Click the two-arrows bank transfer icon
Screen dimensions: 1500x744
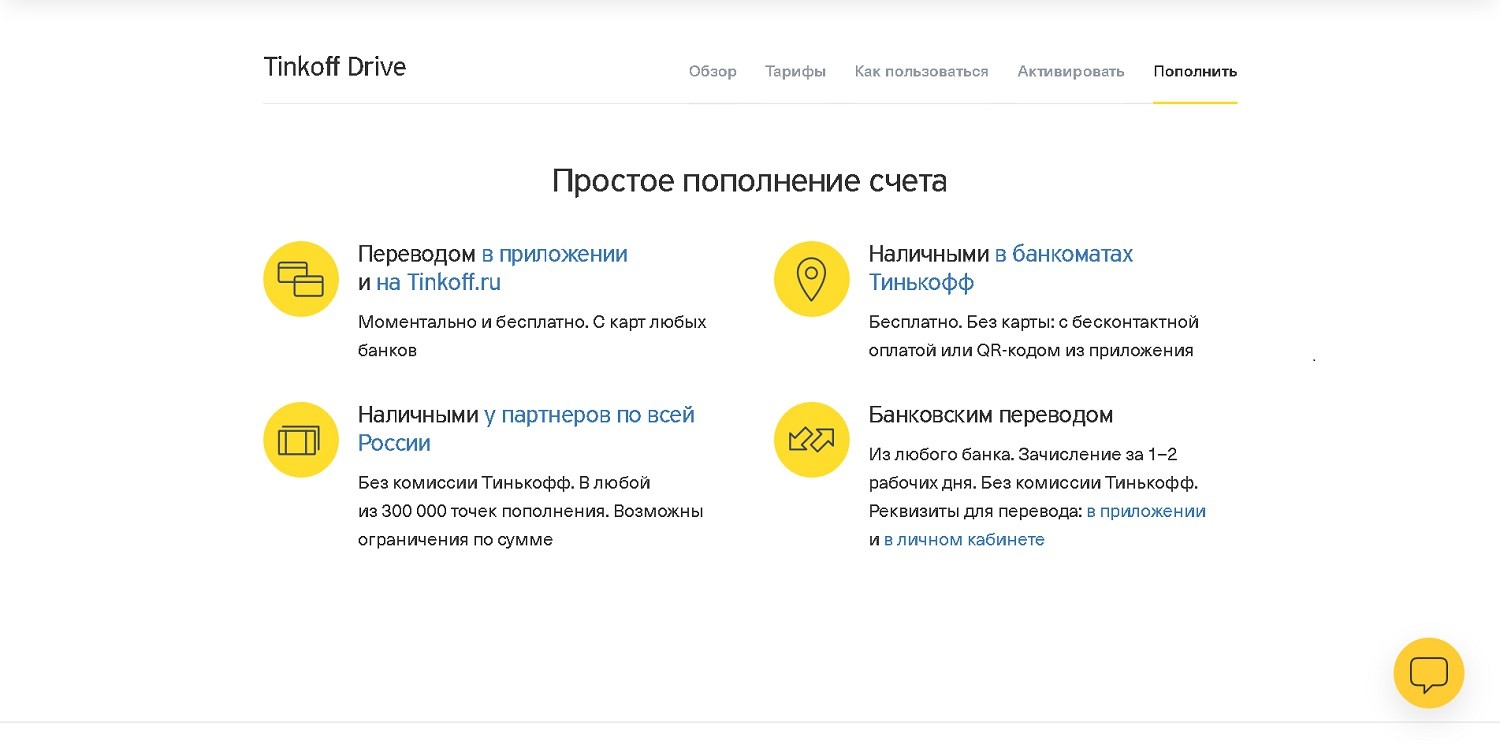click(811, 440)
